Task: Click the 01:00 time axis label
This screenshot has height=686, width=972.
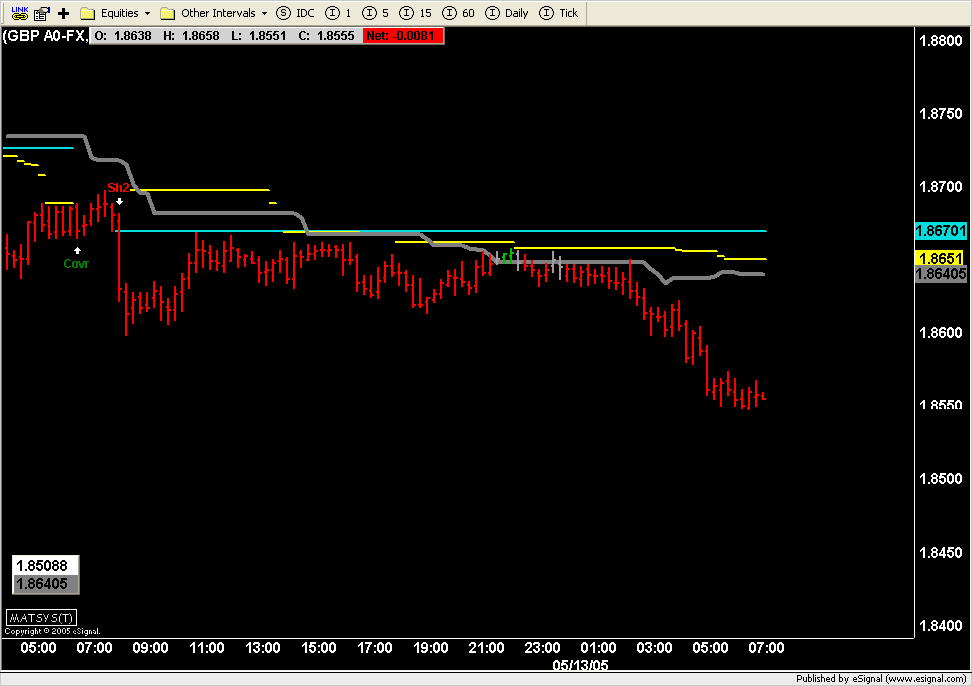Action: (598, 648)
